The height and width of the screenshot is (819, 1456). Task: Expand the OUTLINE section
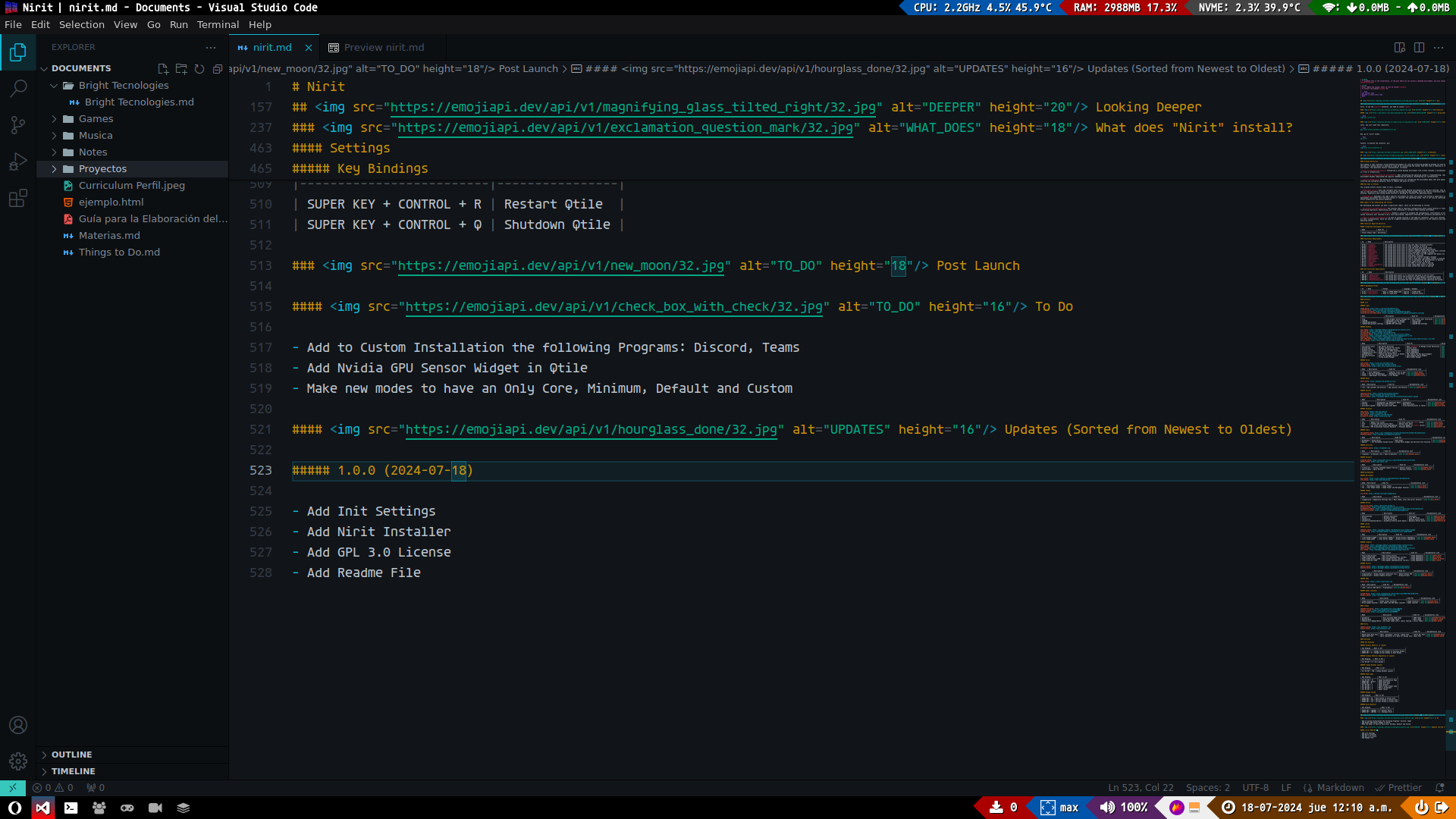point(72,755)
